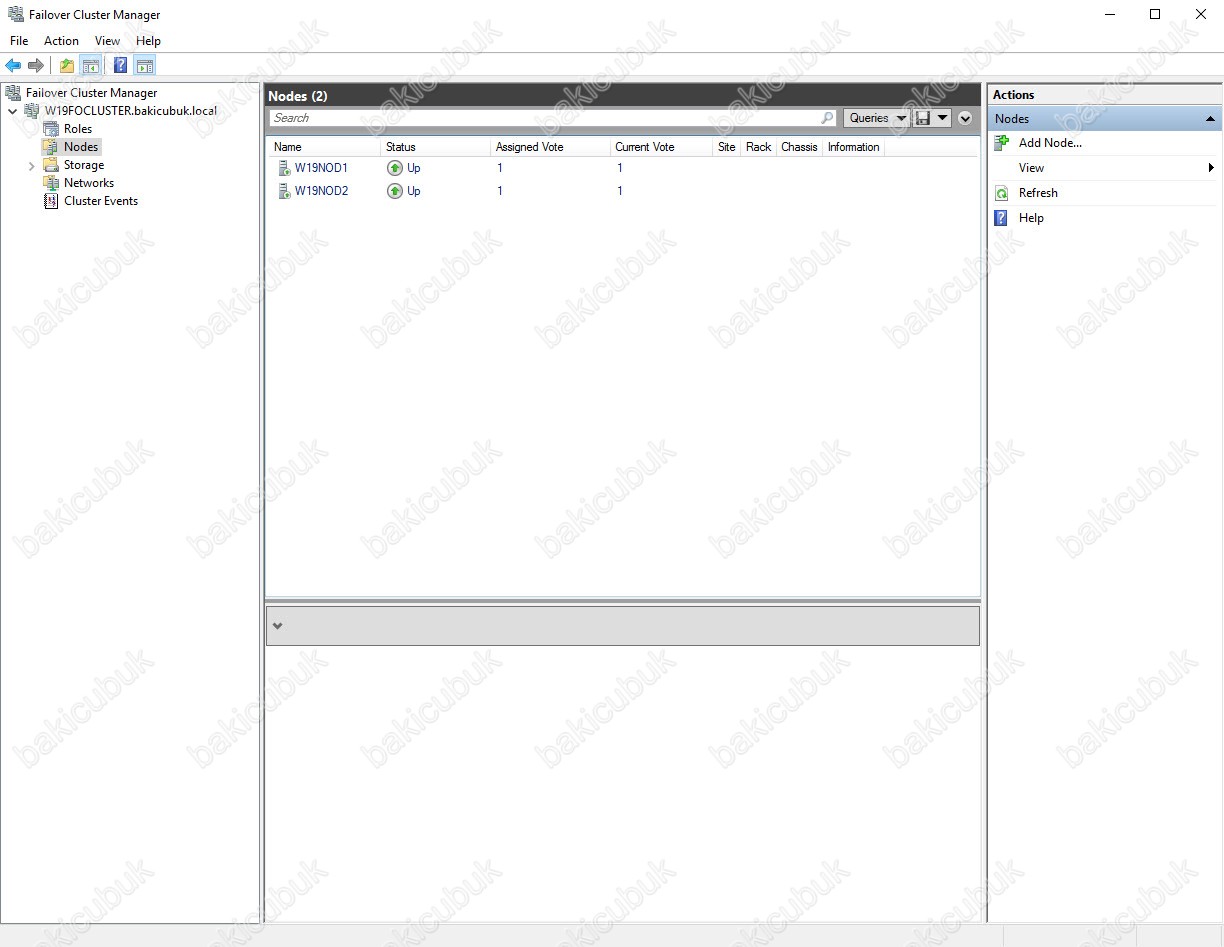
Task: Open Cluster Events in the console tree
Action: click(101, 201)
